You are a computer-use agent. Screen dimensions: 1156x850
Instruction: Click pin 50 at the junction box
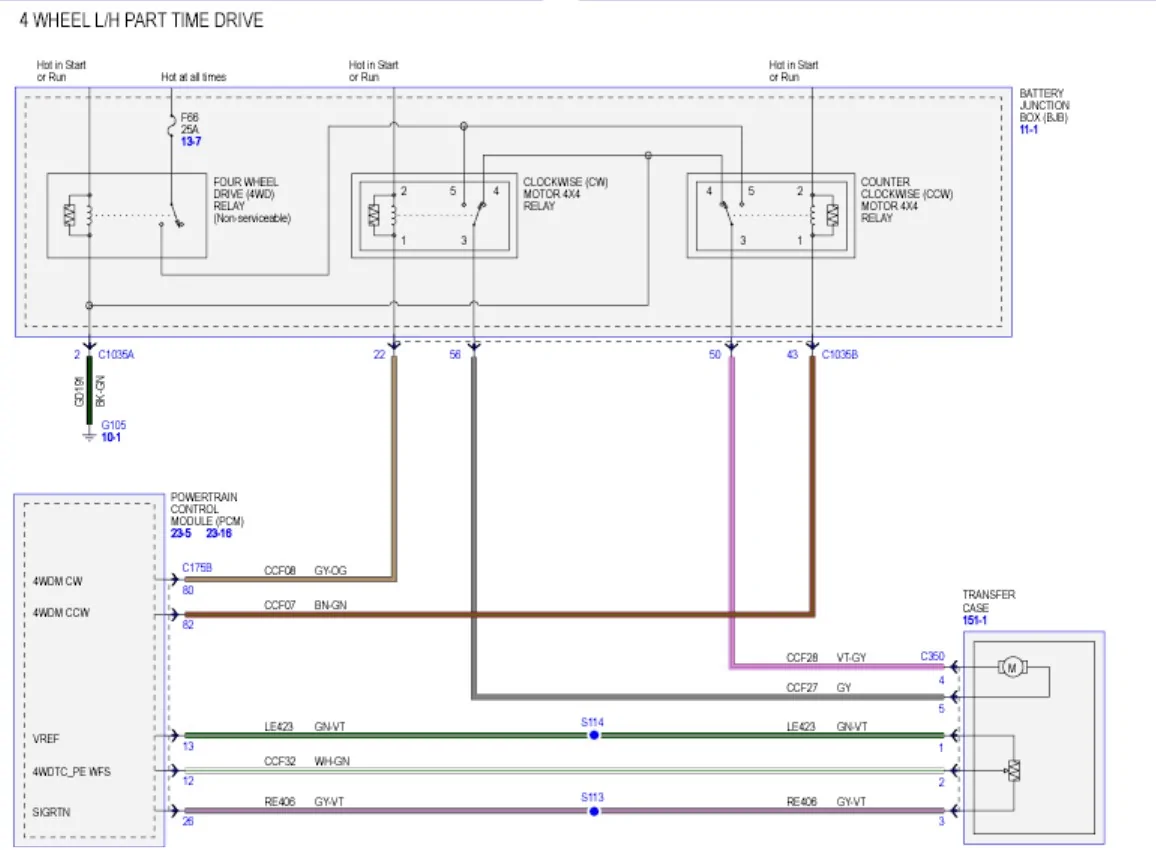click(x=714, y=355)
